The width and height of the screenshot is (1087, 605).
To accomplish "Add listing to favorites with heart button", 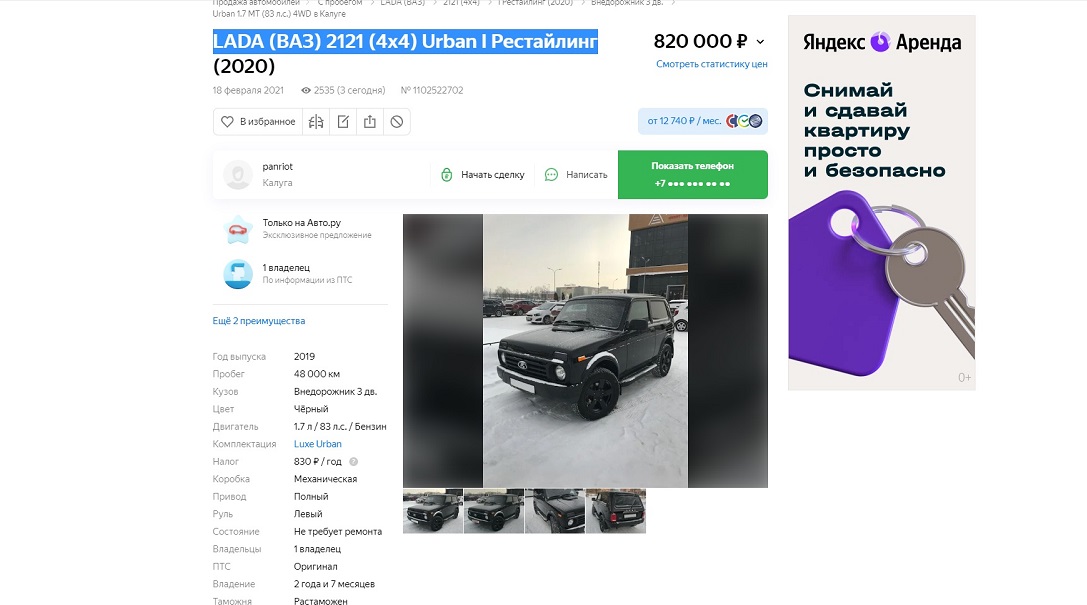I will [x=257, y=122].
